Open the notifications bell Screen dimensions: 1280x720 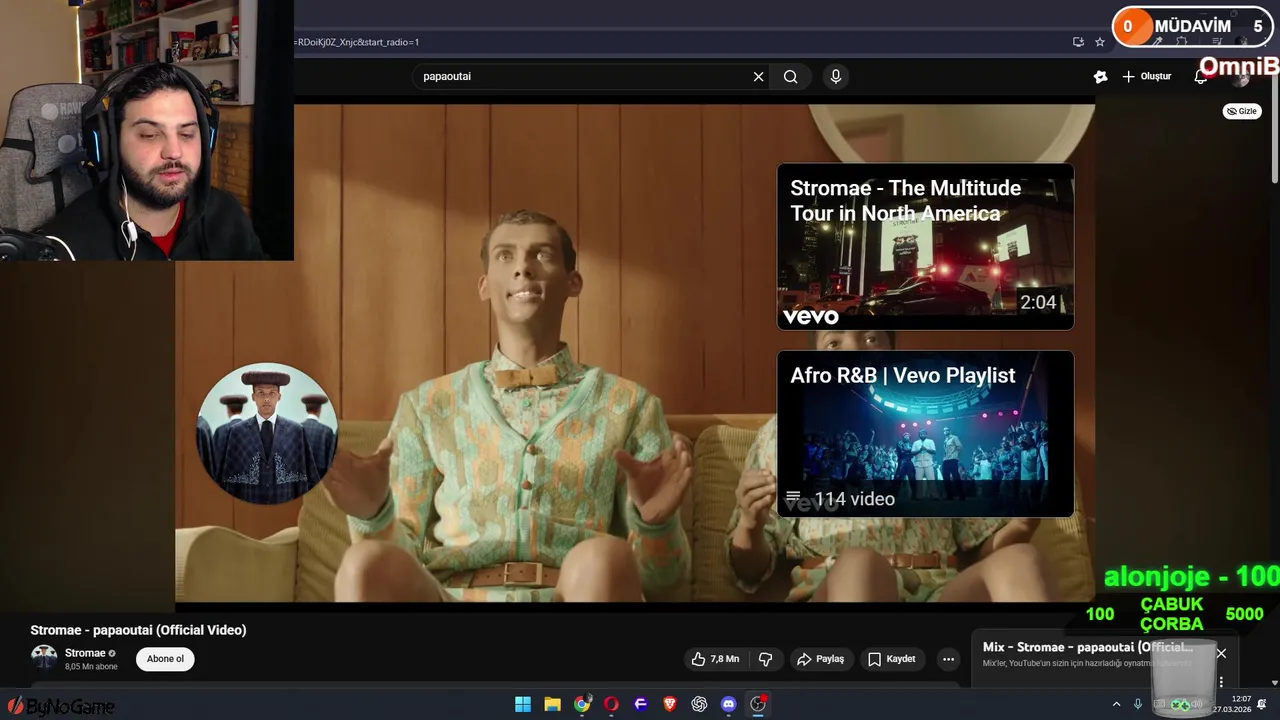point(1201,77)
